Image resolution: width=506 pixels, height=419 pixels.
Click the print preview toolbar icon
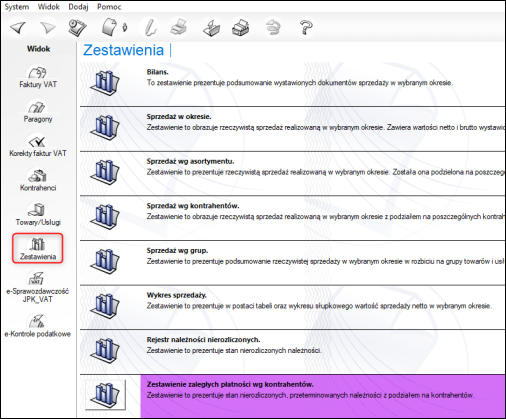tap(211, 28)
